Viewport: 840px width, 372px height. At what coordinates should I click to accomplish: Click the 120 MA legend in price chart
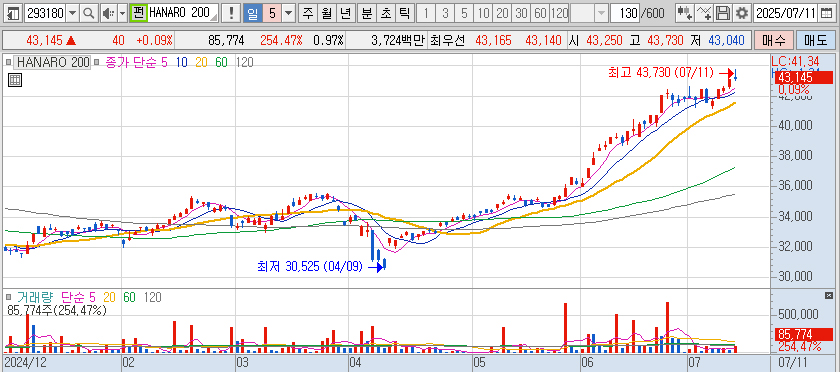pos(244,63)
